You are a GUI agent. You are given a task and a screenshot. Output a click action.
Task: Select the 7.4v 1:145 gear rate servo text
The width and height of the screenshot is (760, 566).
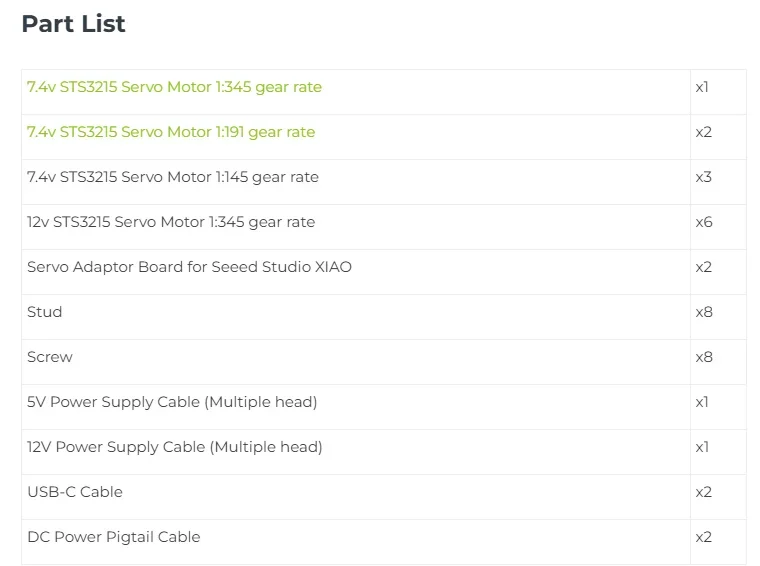click(x=173, y=177)
